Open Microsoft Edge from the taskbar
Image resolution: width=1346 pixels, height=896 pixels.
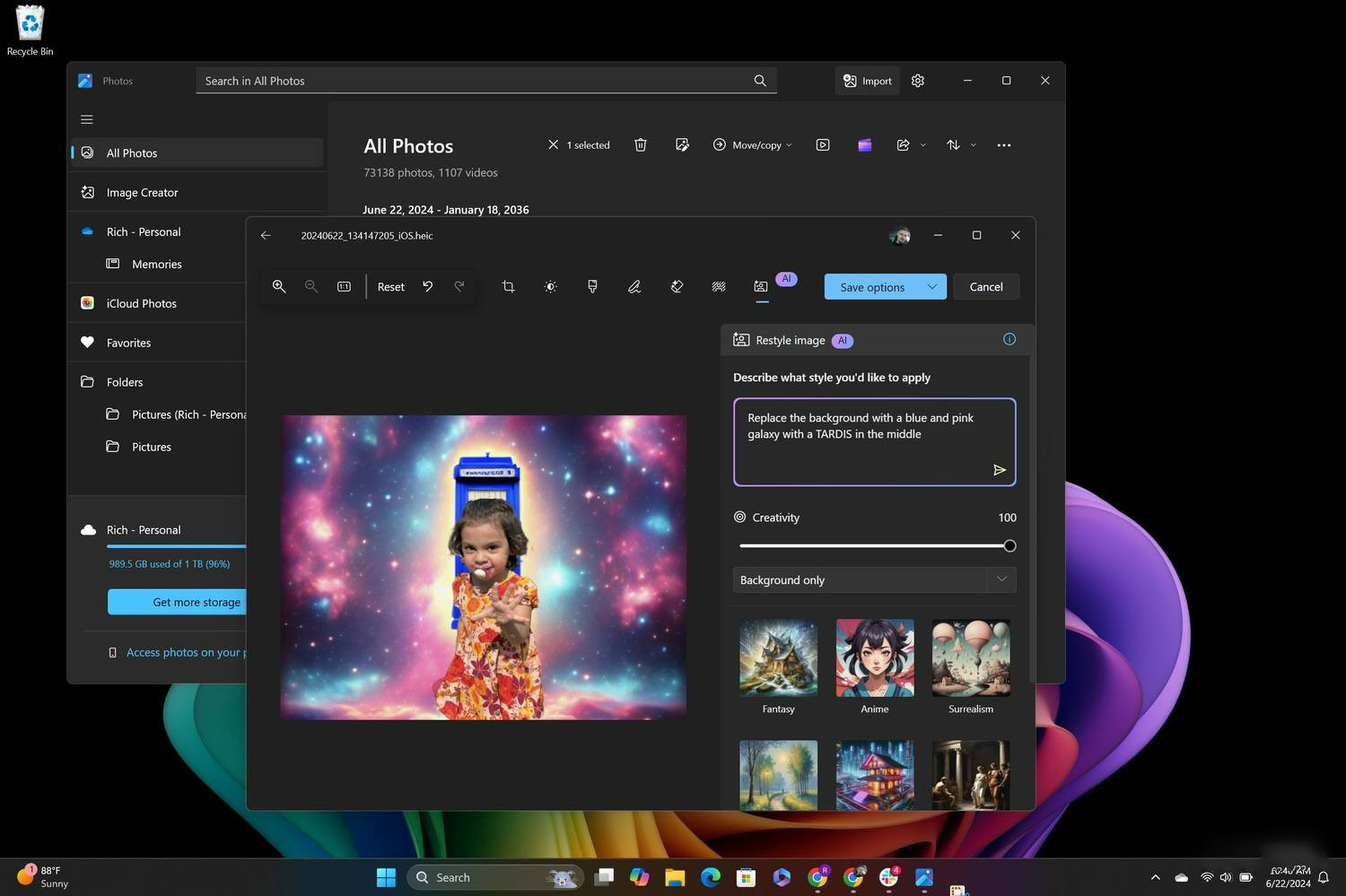click(x=711, y=877)
